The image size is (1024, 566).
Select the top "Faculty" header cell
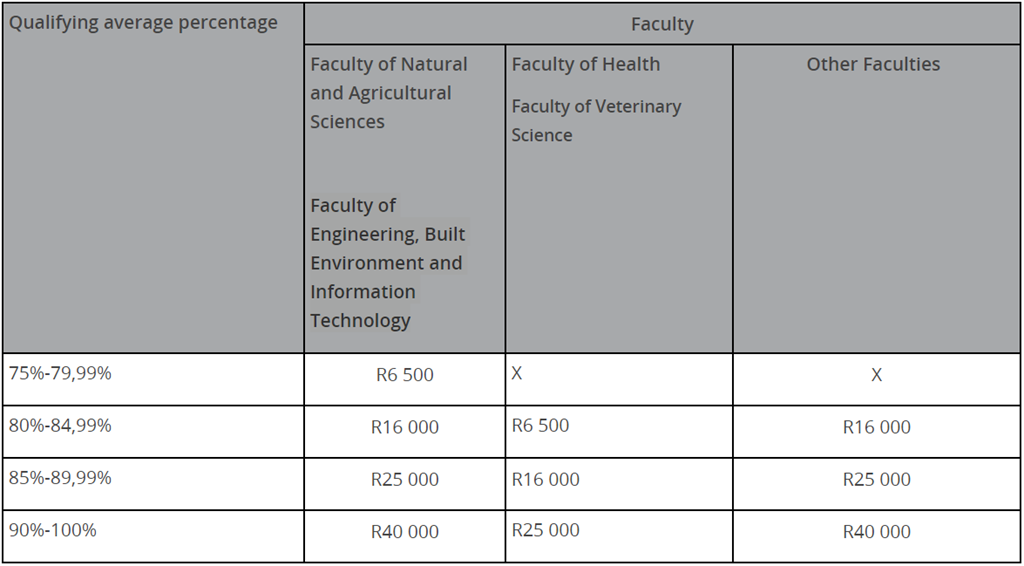662,24
